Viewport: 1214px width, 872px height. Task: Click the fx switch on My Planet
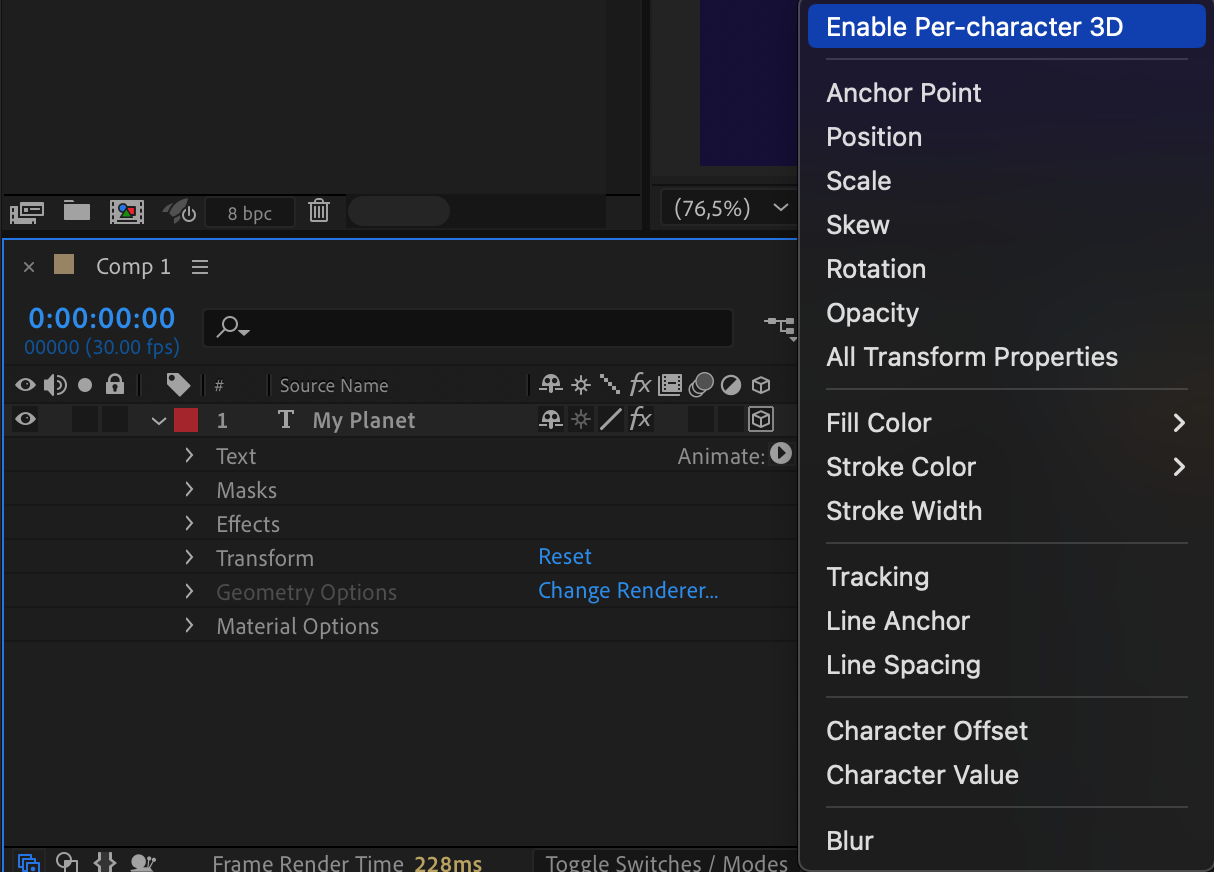click(x=640, y=420)
